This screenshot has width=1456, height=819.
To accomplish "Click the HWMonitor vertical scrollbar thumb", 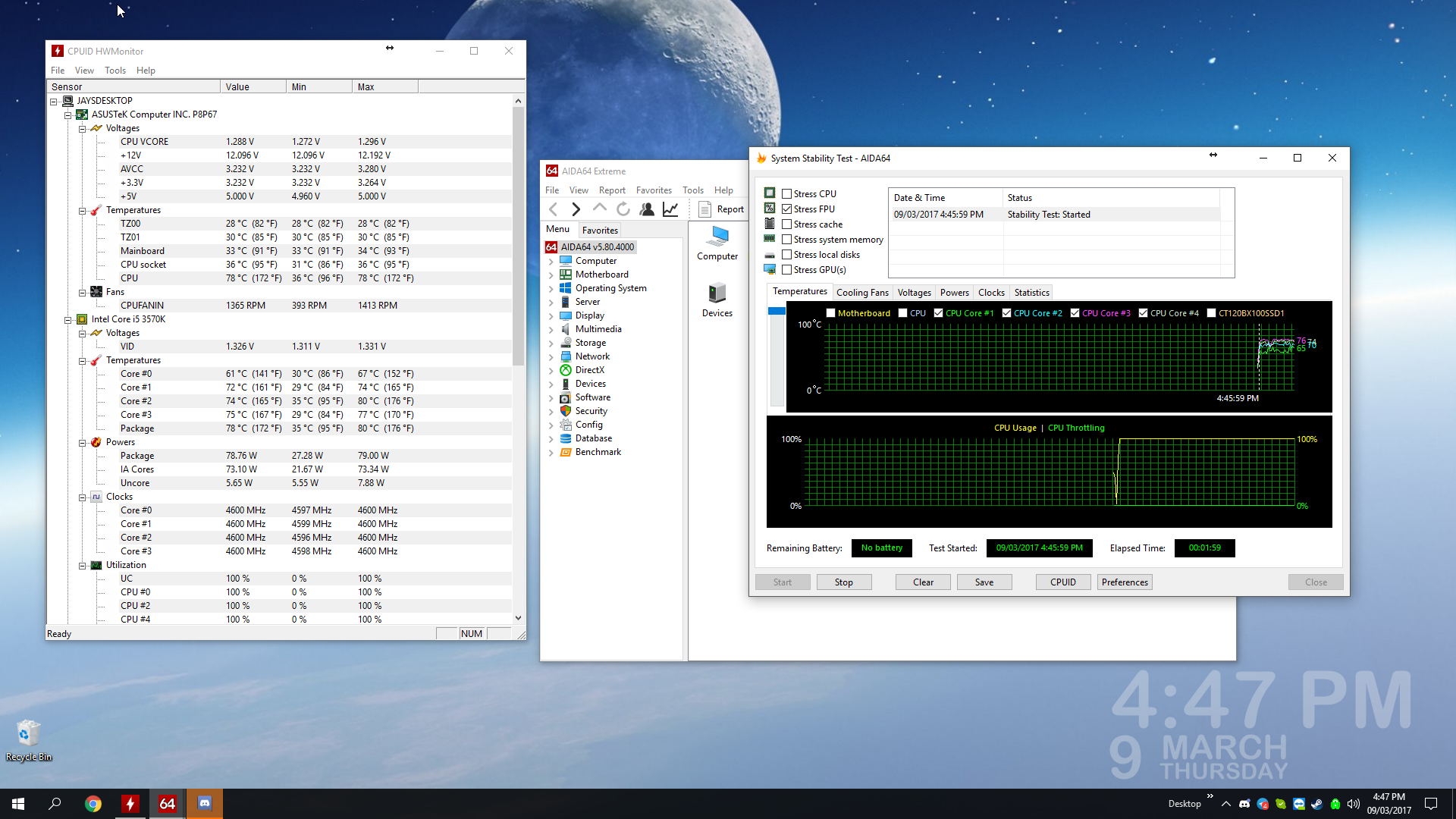I will point(519,235).
